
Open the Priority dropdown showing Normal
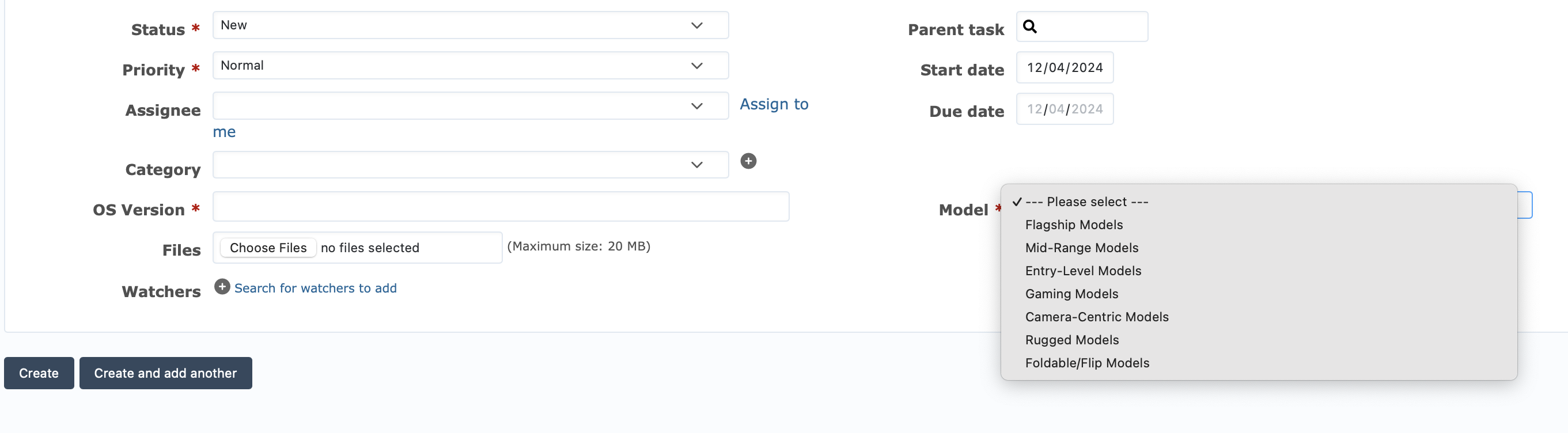coord(696,65)
